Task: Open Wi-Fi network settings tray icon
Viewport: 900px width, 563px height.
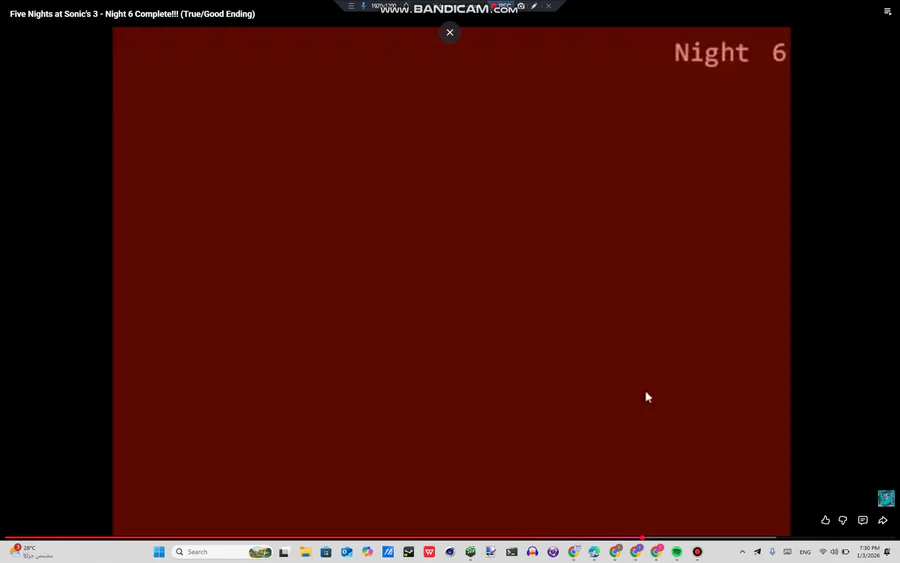Action: pyautogui.click(x=823, y=552)
